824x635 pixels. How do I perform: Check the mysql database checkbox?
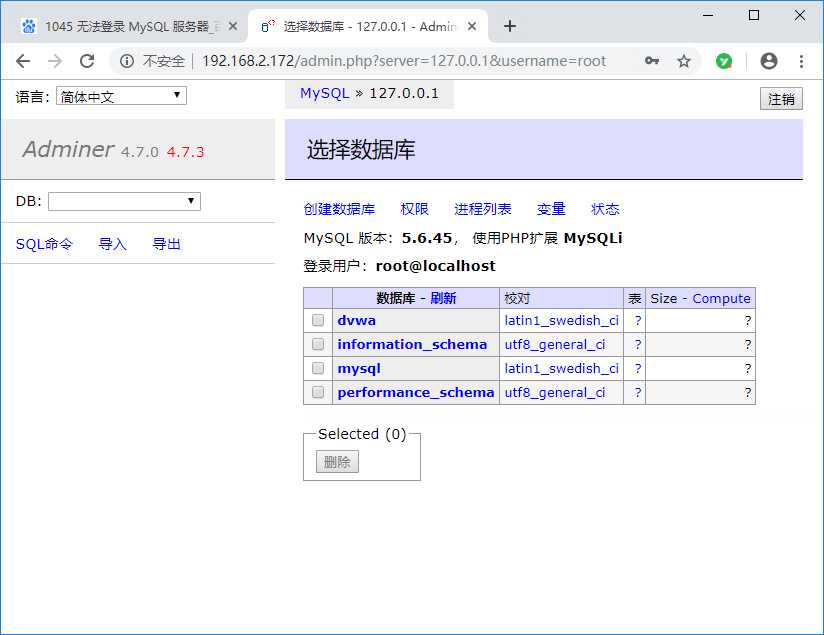tap(318, 368)
